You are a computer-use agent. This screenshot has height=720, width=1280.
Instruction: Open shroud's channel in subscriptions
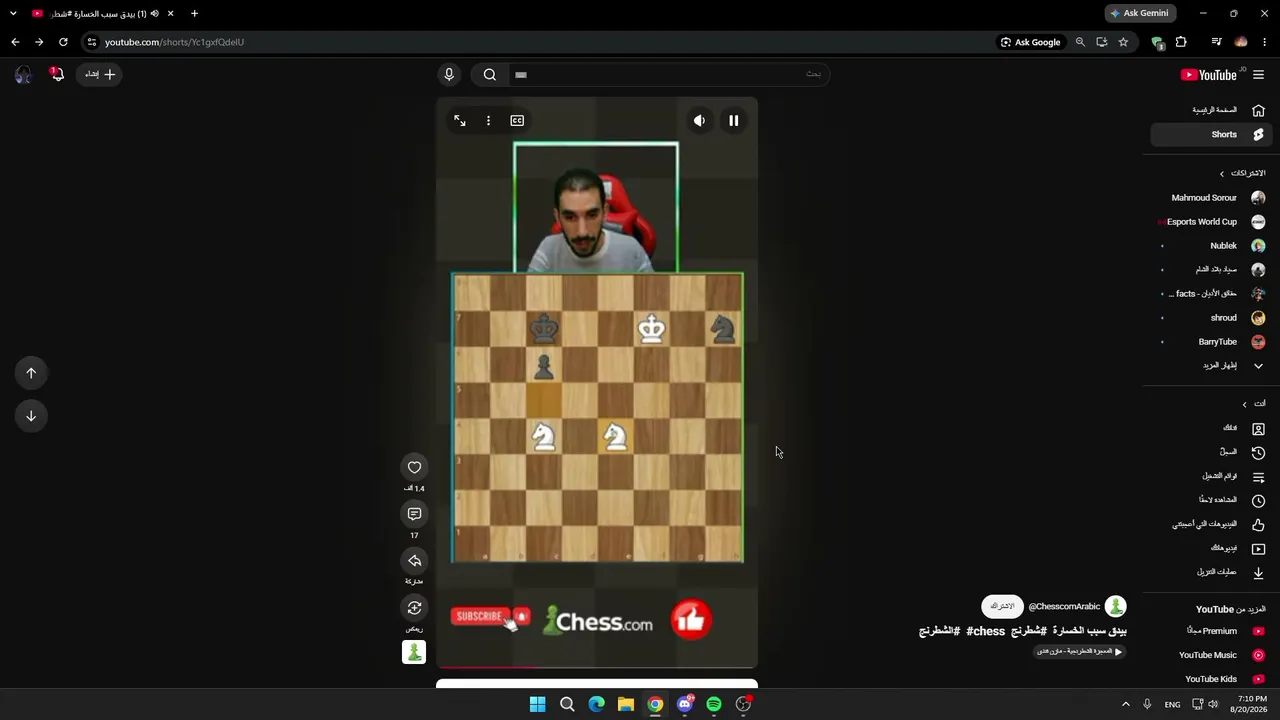pos(1209,318)
